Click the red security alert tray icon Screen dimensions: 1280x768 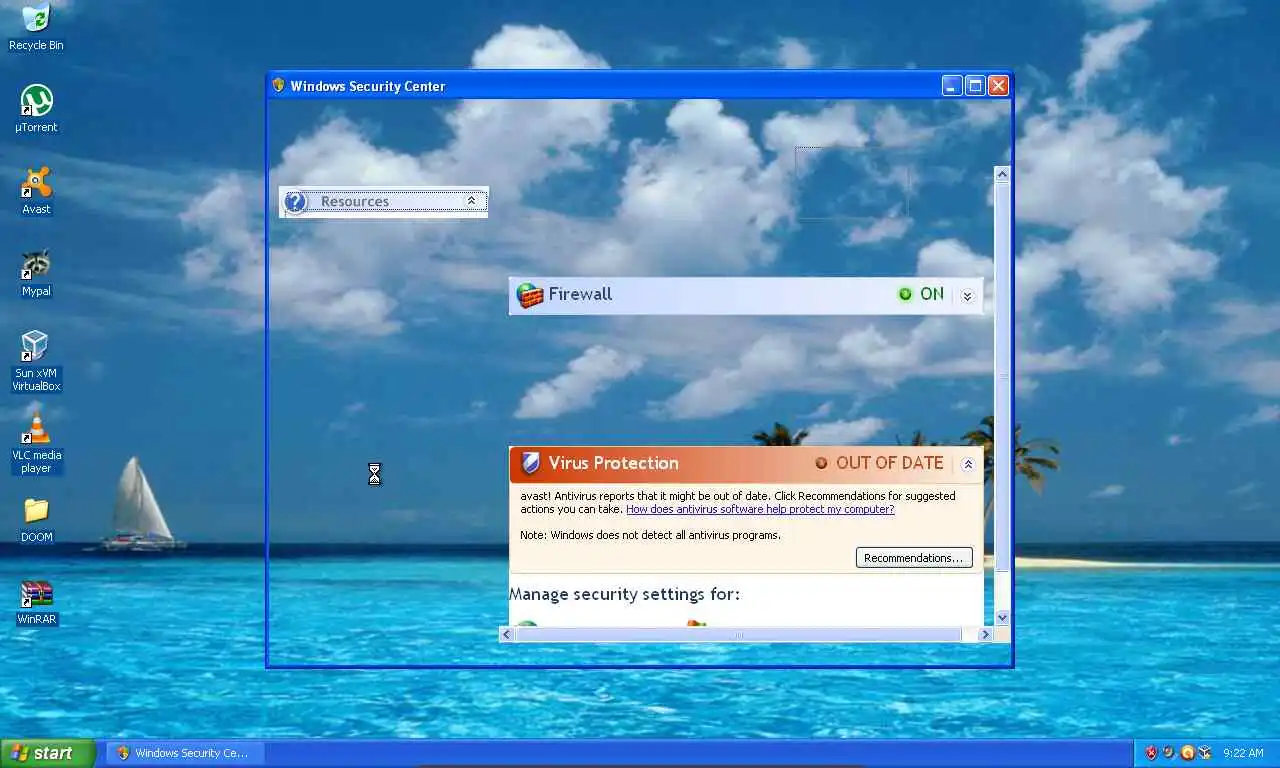(1151, 753)
